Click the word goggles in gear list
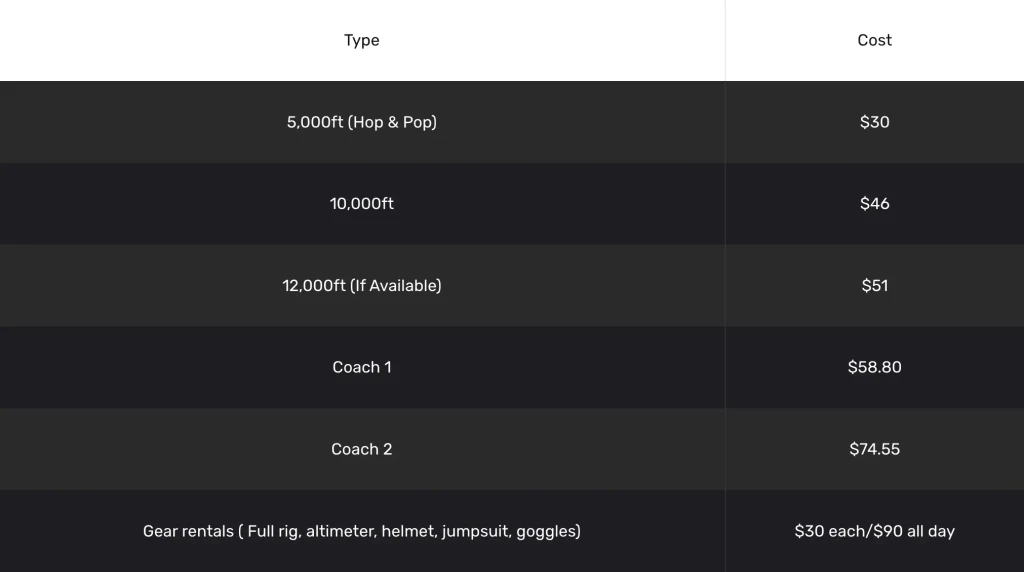The height and width of the screenshot is (572, 1024). (x=546, y=531)
